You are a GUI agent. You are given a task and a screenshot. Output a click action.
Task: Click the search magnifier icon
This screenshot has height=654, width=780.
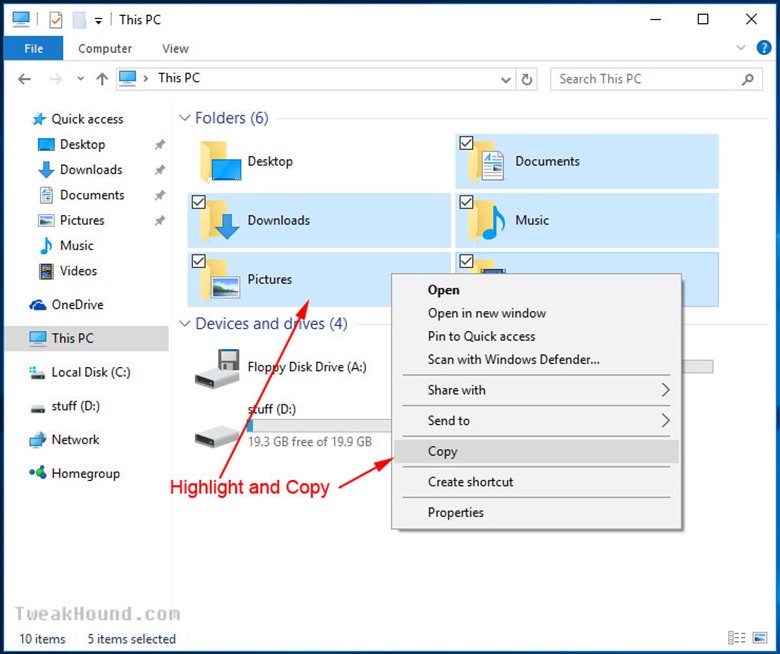747,79
